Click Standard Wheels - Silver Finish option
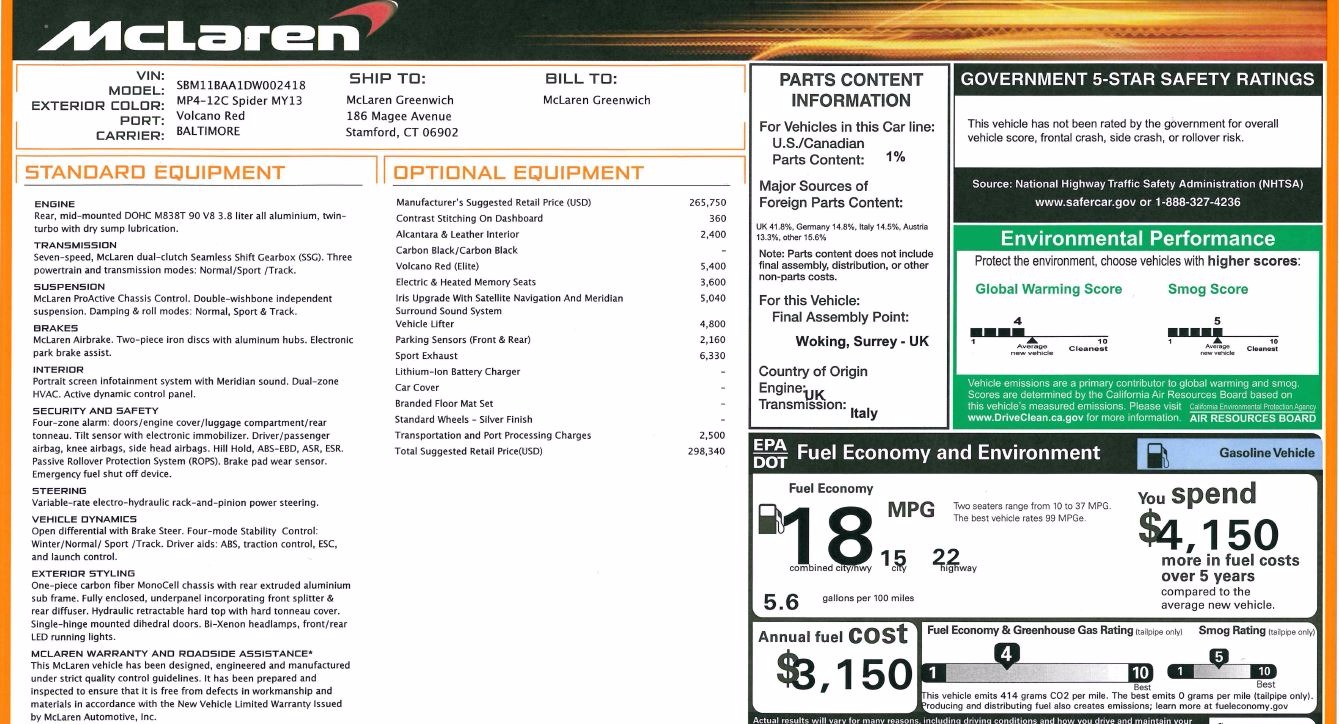The width and height of the screenshot is (1339, 724). [x=464, y=420]
